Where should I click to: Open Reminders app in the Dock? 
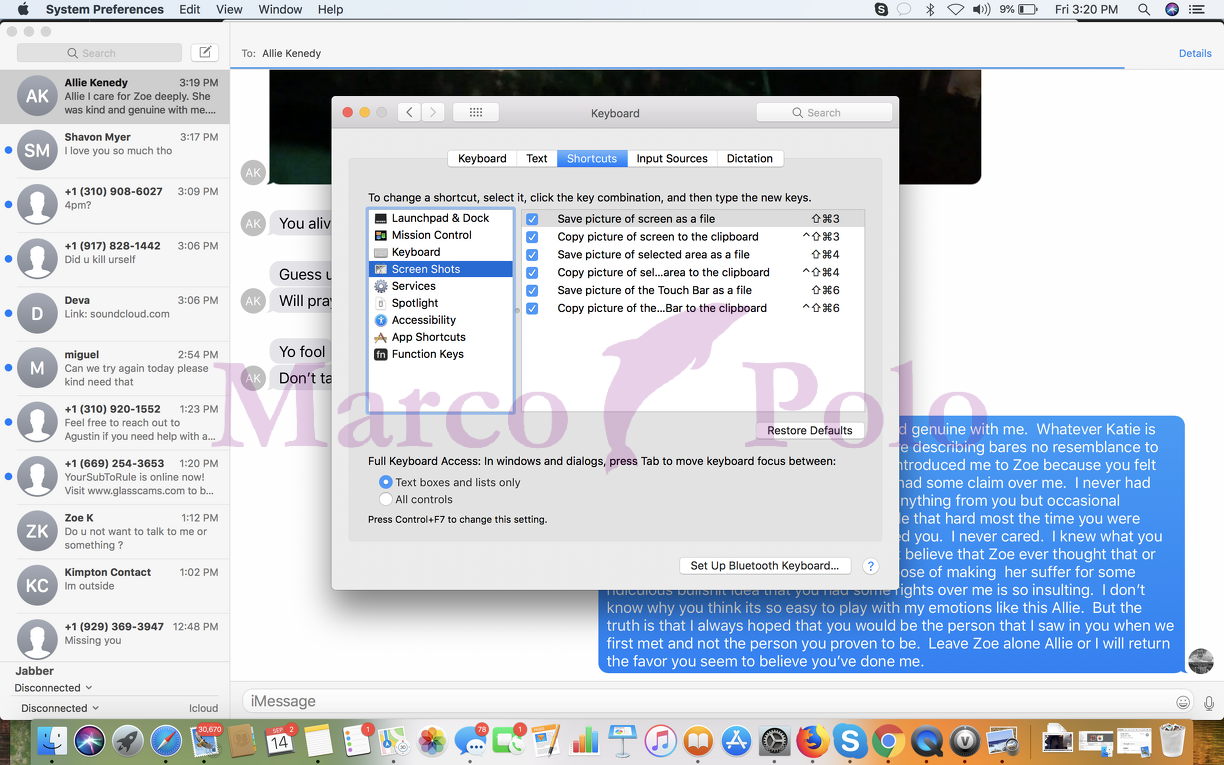pos(356,741)
